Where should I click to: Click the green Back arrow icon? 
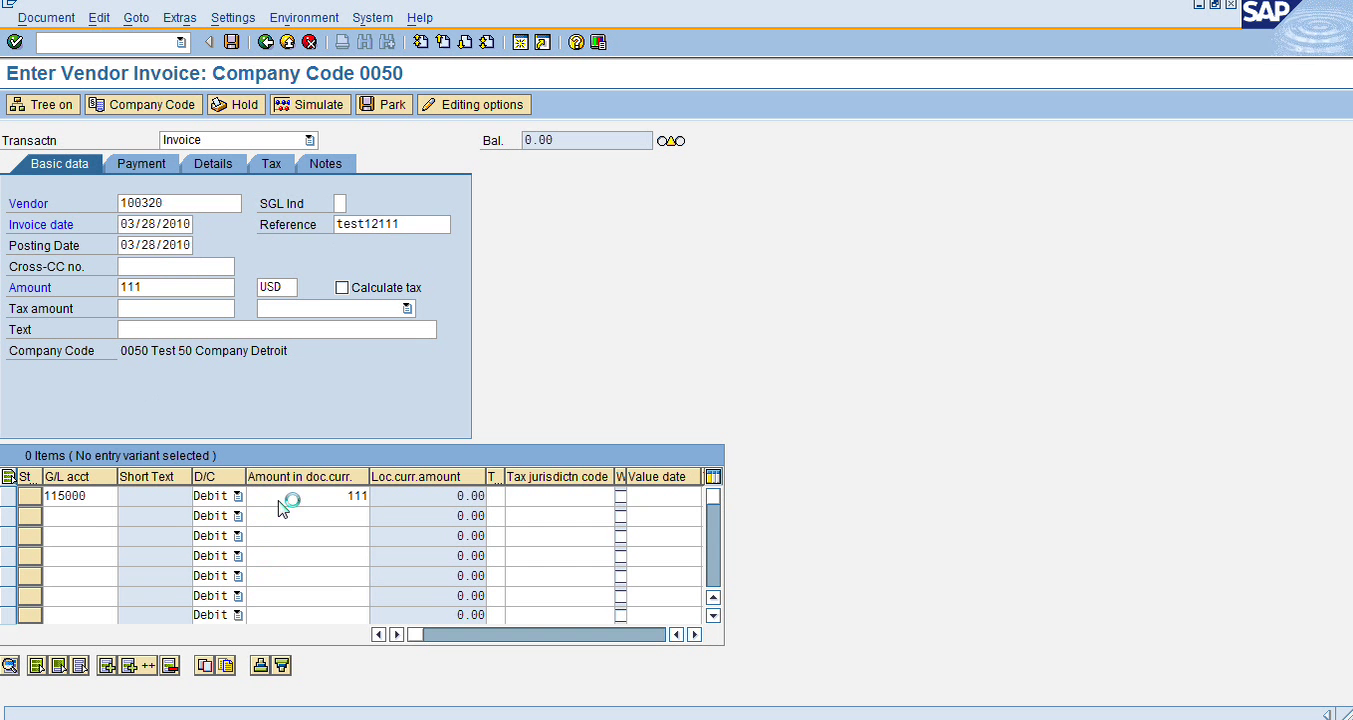(265, 42)
